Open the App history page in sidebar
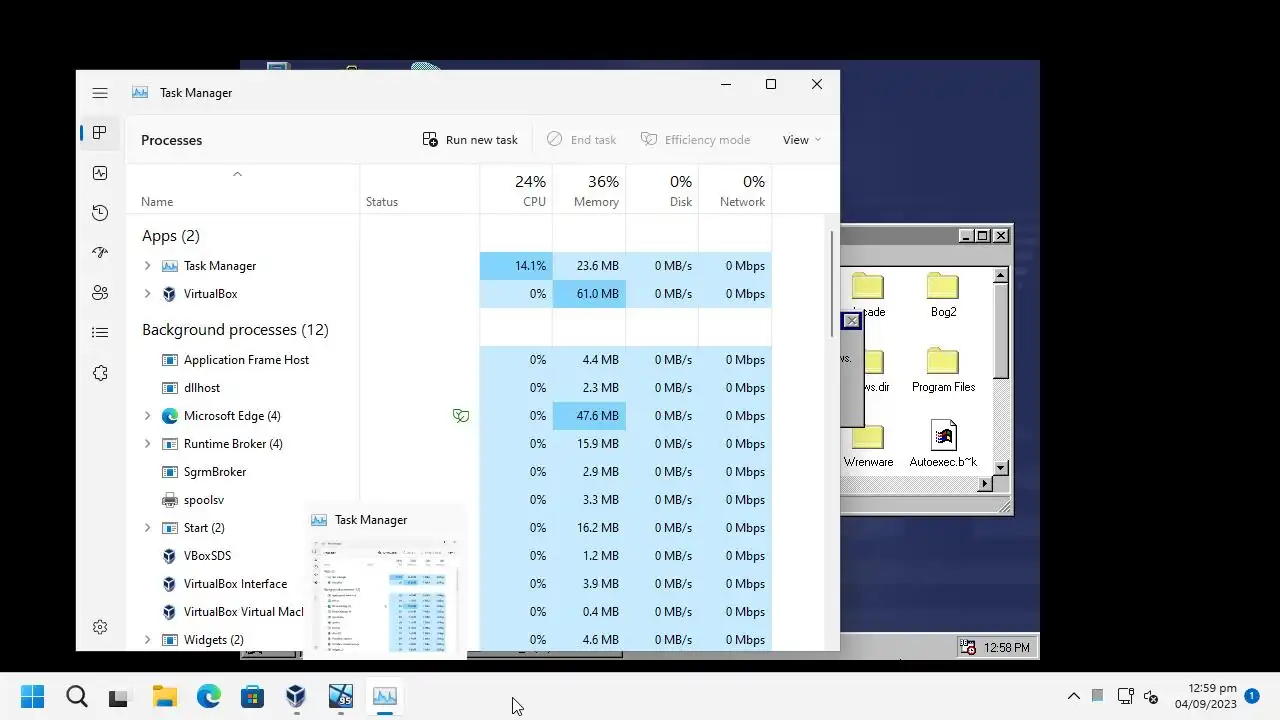The height and width of the screenshot is (720, 1280). (x=100, y=213)
